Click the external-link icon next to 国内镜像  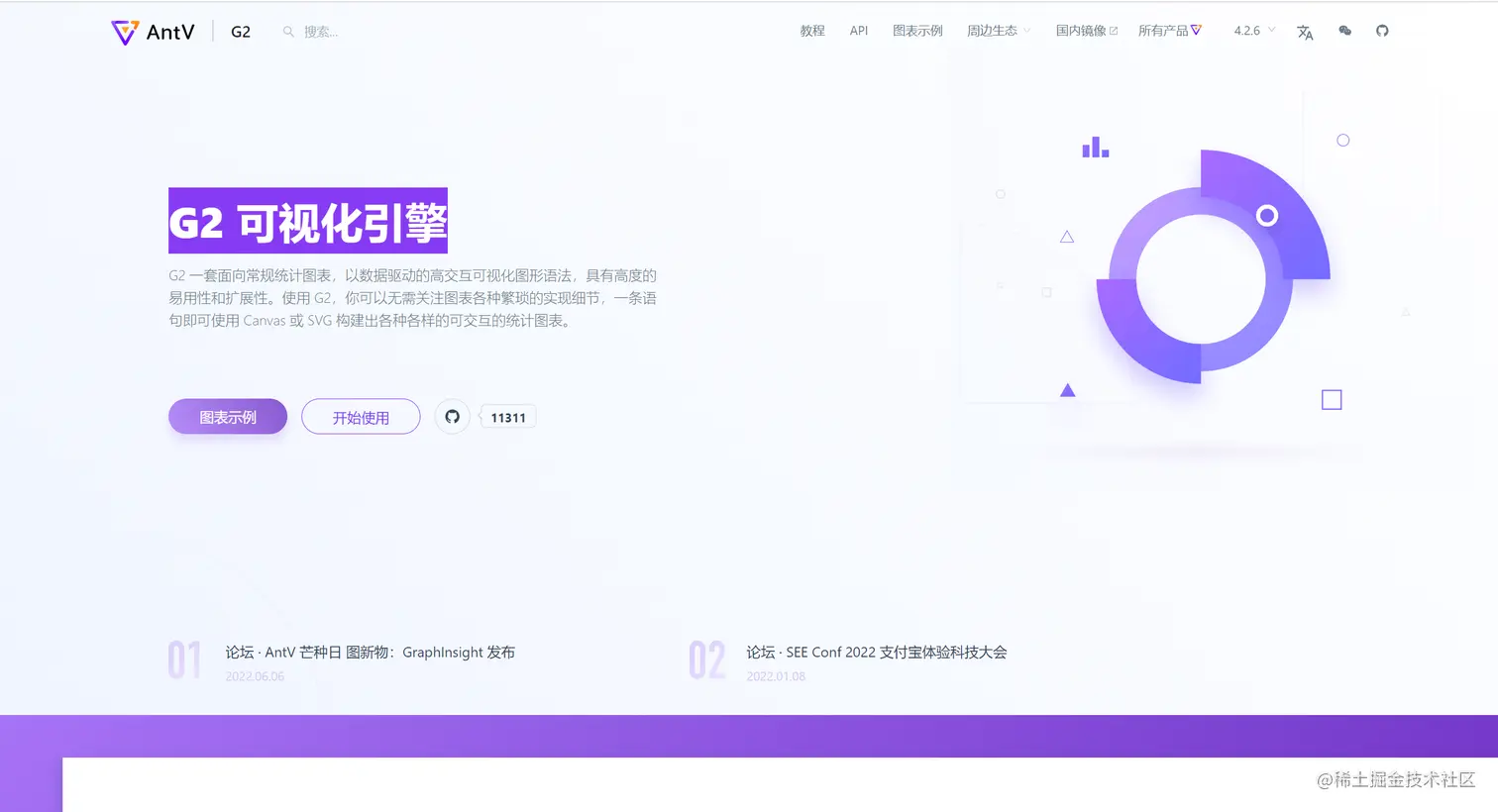tap(1114, 31)
